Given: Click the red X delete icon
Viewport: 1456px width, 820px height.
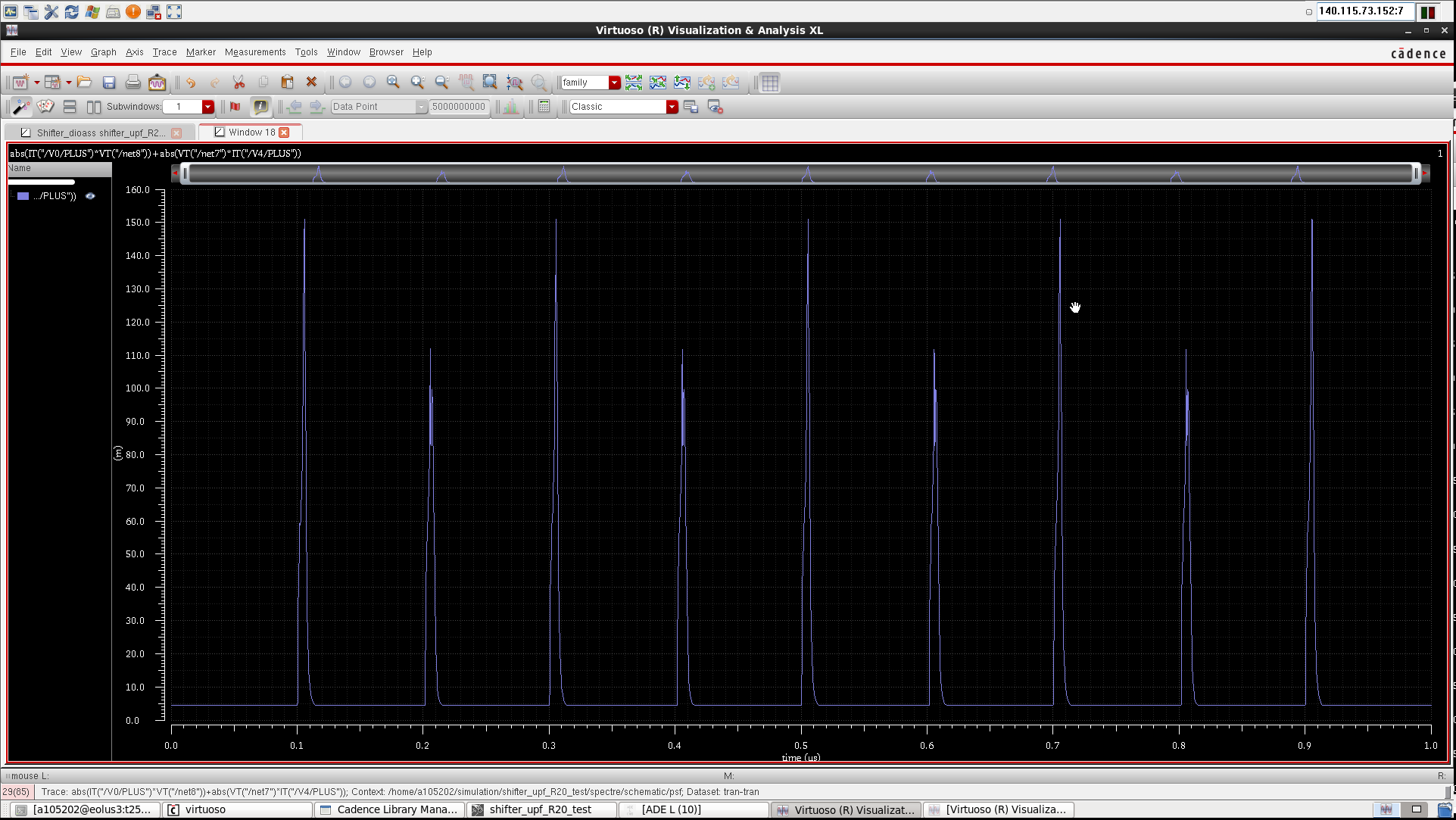Looking at the screenshot, I should [x=311, y=83].
